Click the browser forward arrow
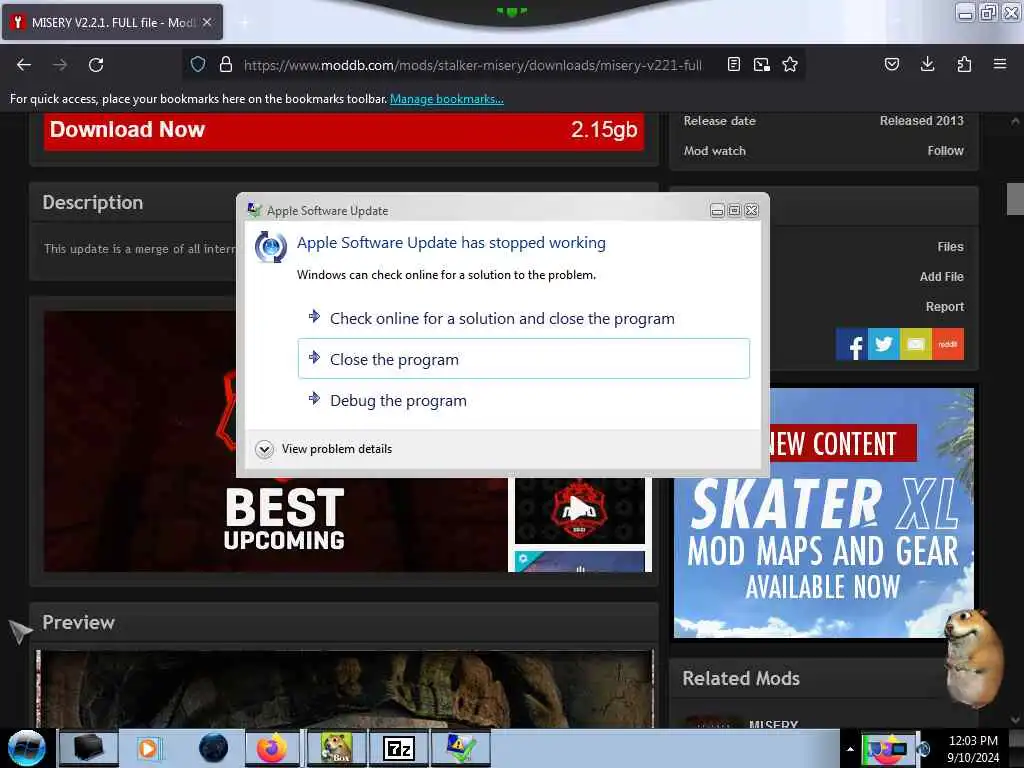This screenshot has width=1024, height=768. pyautogui.click(x=60, y=65)
